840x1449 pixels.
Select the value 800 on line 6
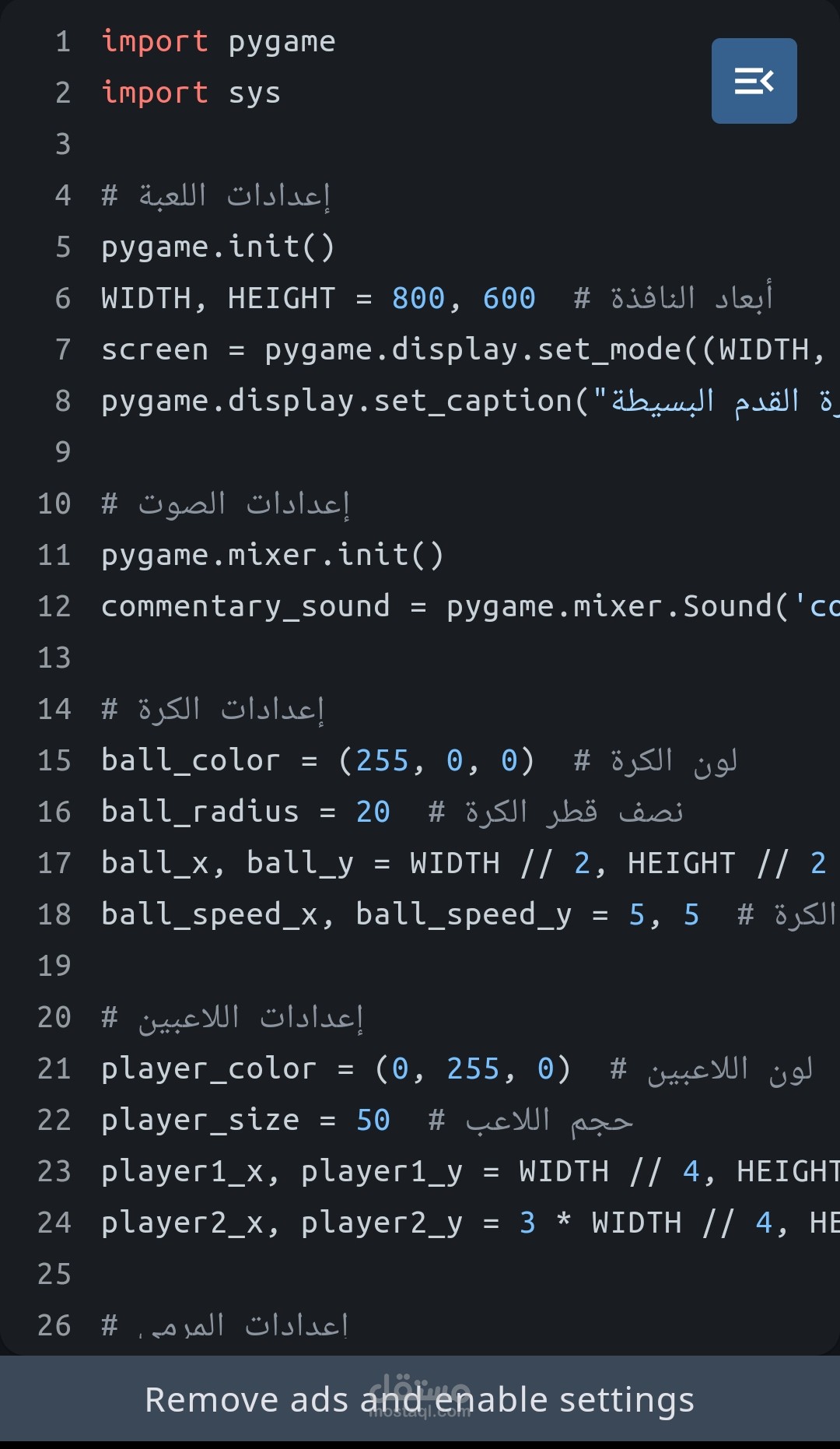[x=418, y=298]
